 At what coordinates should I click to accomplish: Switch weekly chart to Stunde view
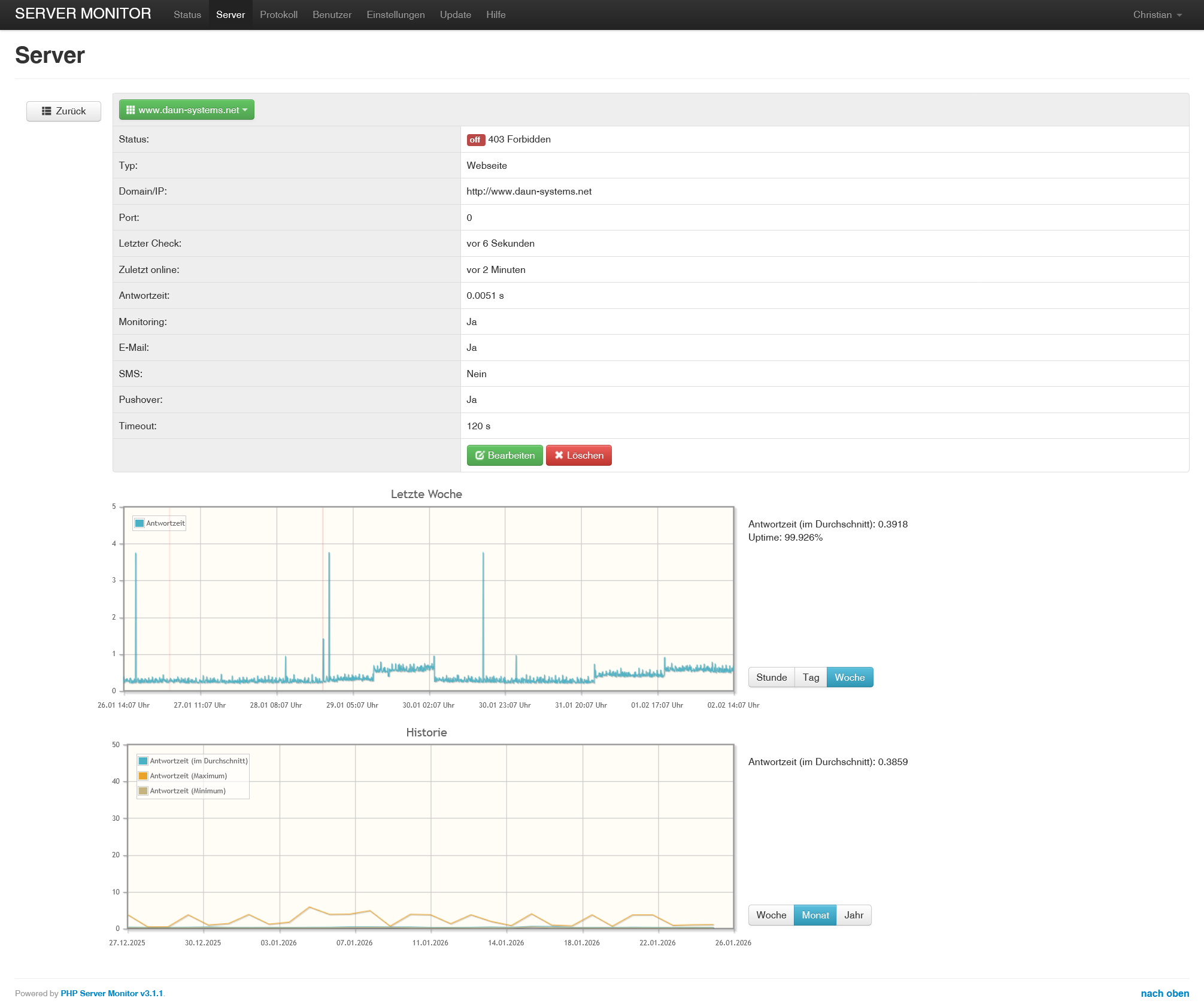tap(771, 678)
